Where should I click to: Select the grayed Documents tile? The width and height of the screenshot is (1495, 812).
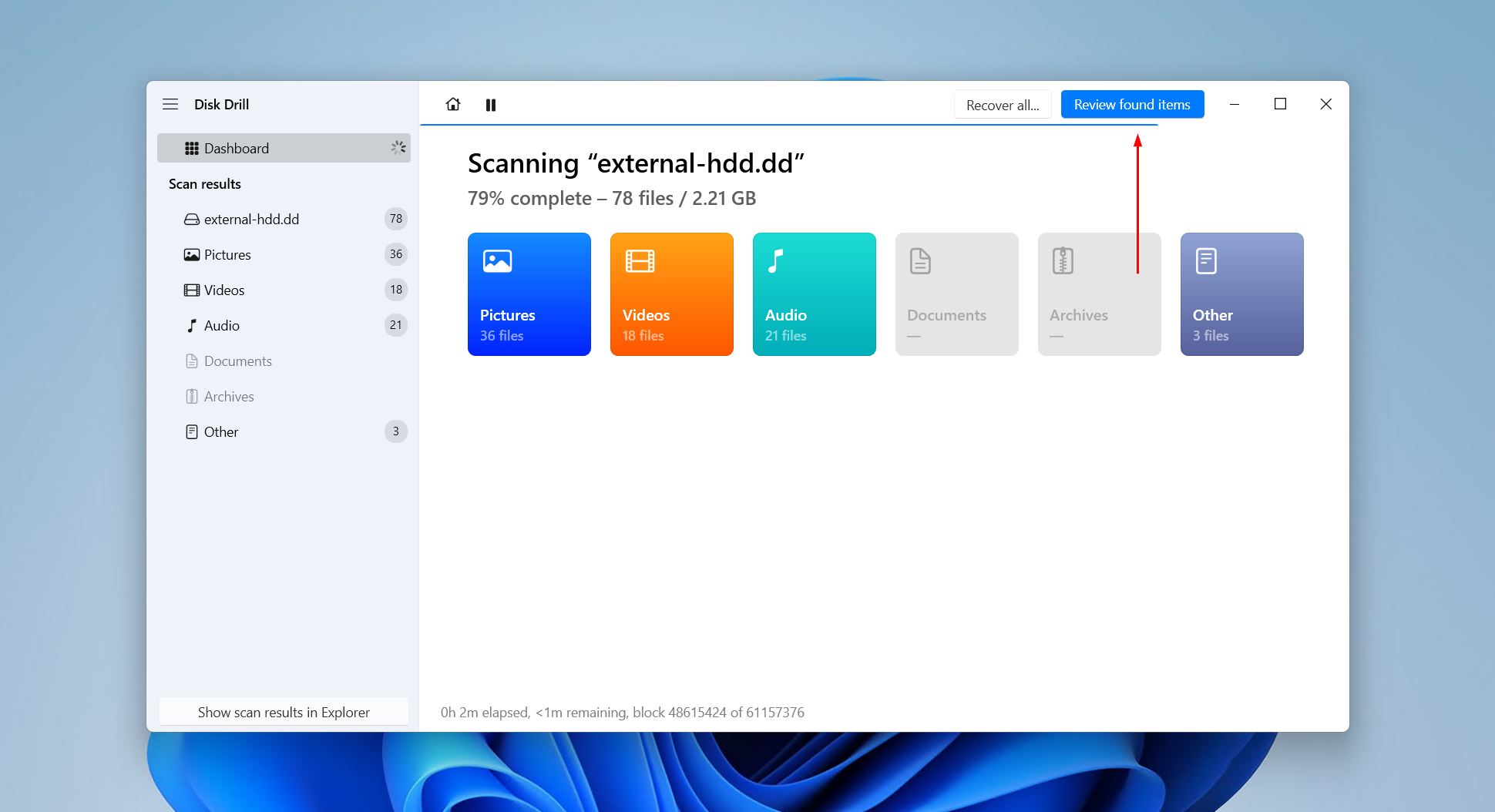[x=957, y=294]
